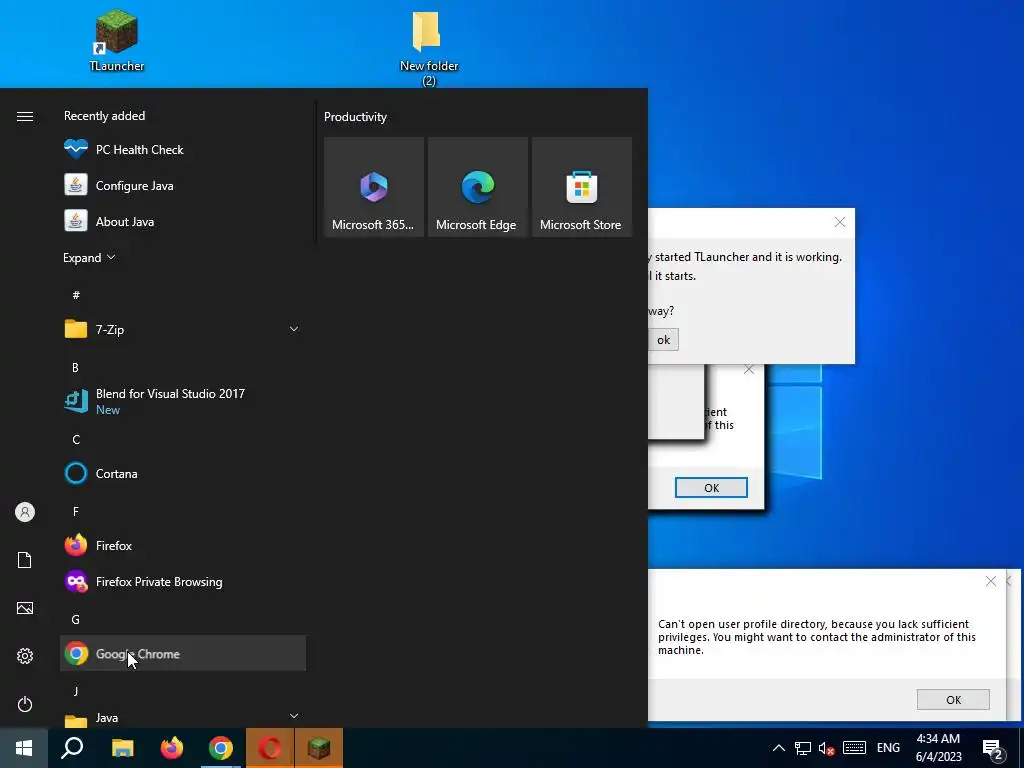
Task: Launch Google Chrome from the app list
Action: coord(183,653)
